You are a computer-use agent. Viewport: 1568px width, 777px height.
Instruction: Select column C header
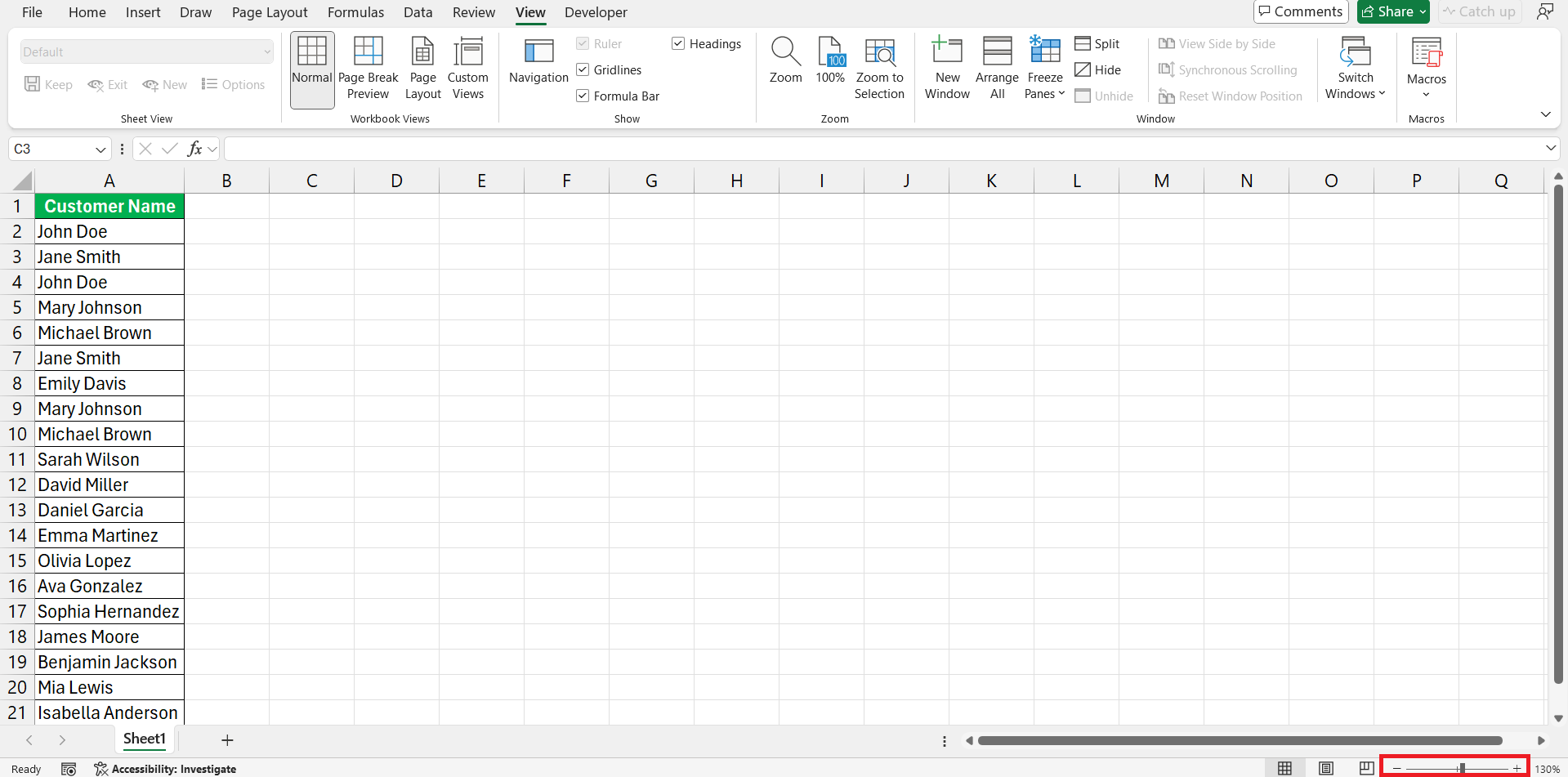tap(311, 181)
